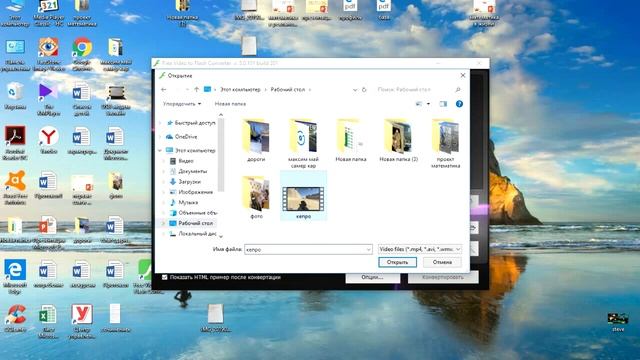Viewport: 640px width, 360px height.
Task: Open the Yandex browser desktop shortcut
Action: [49, 140]
